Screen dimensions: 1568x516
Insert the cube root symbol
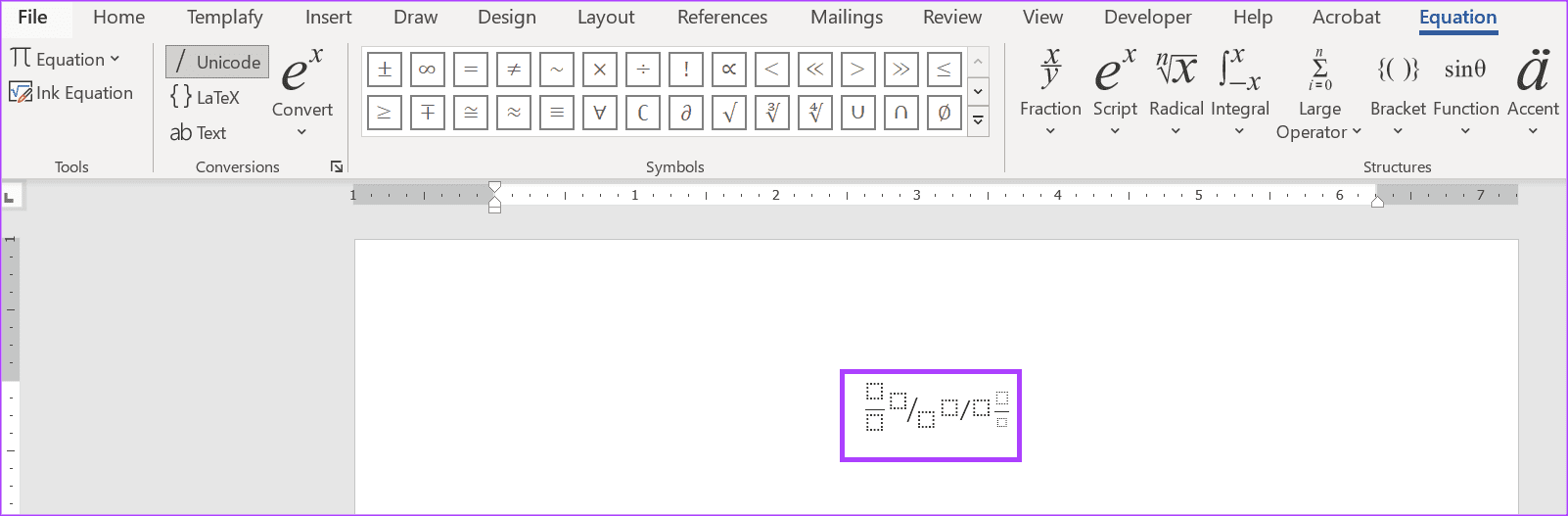click(x=772, y=113)
